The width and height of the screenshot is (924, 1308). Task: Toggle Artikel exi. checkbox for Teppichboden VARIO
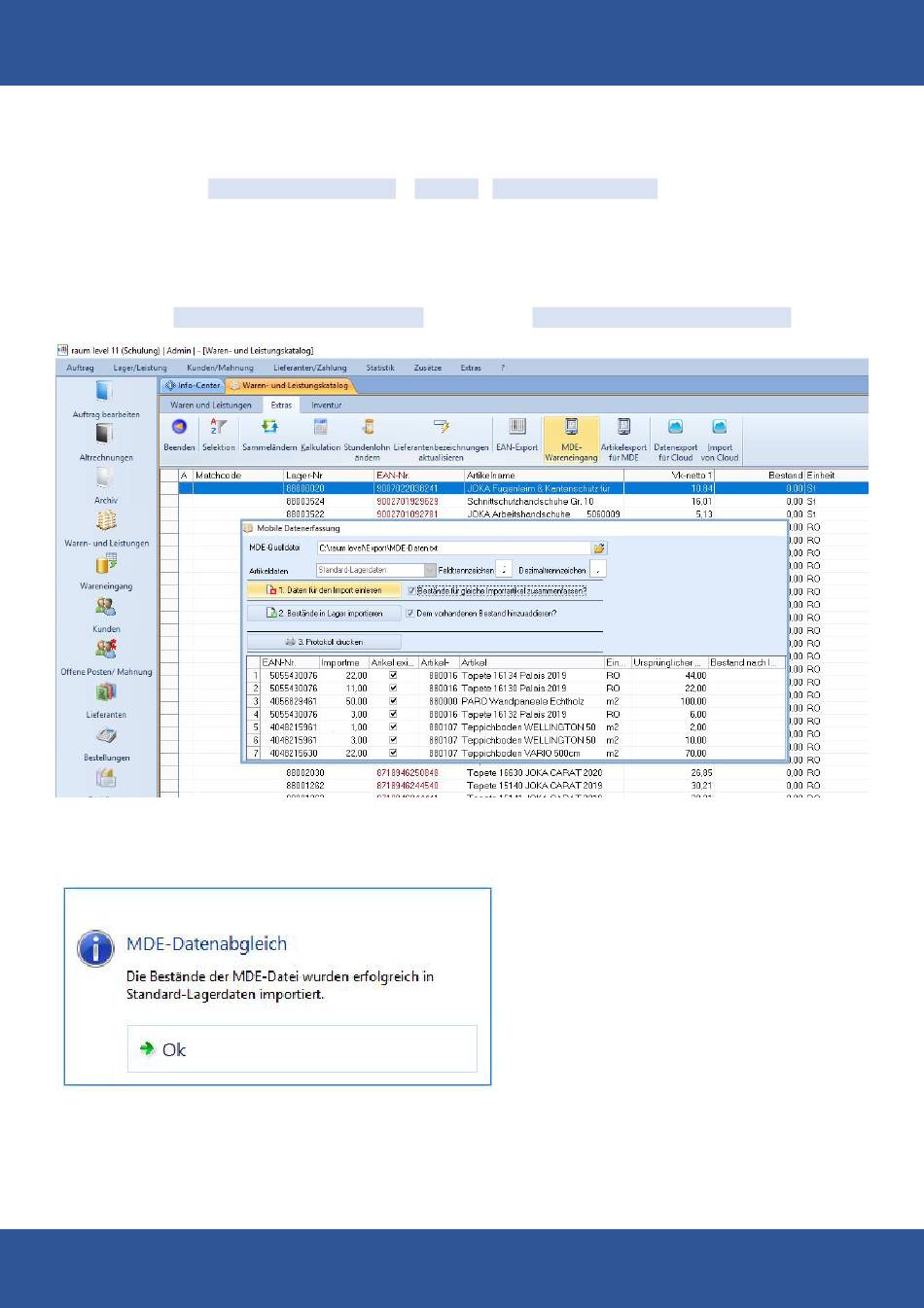pyautogui.click(x=393, y=753)
